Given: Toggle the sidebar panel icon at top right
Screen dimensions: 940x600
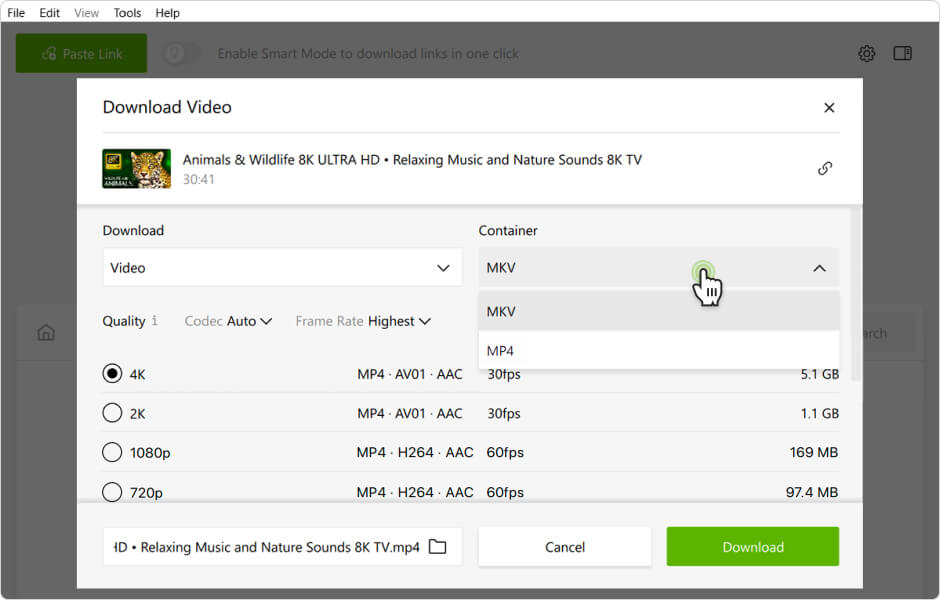Looking at the screenshot, I should click(x=902, y=54).
